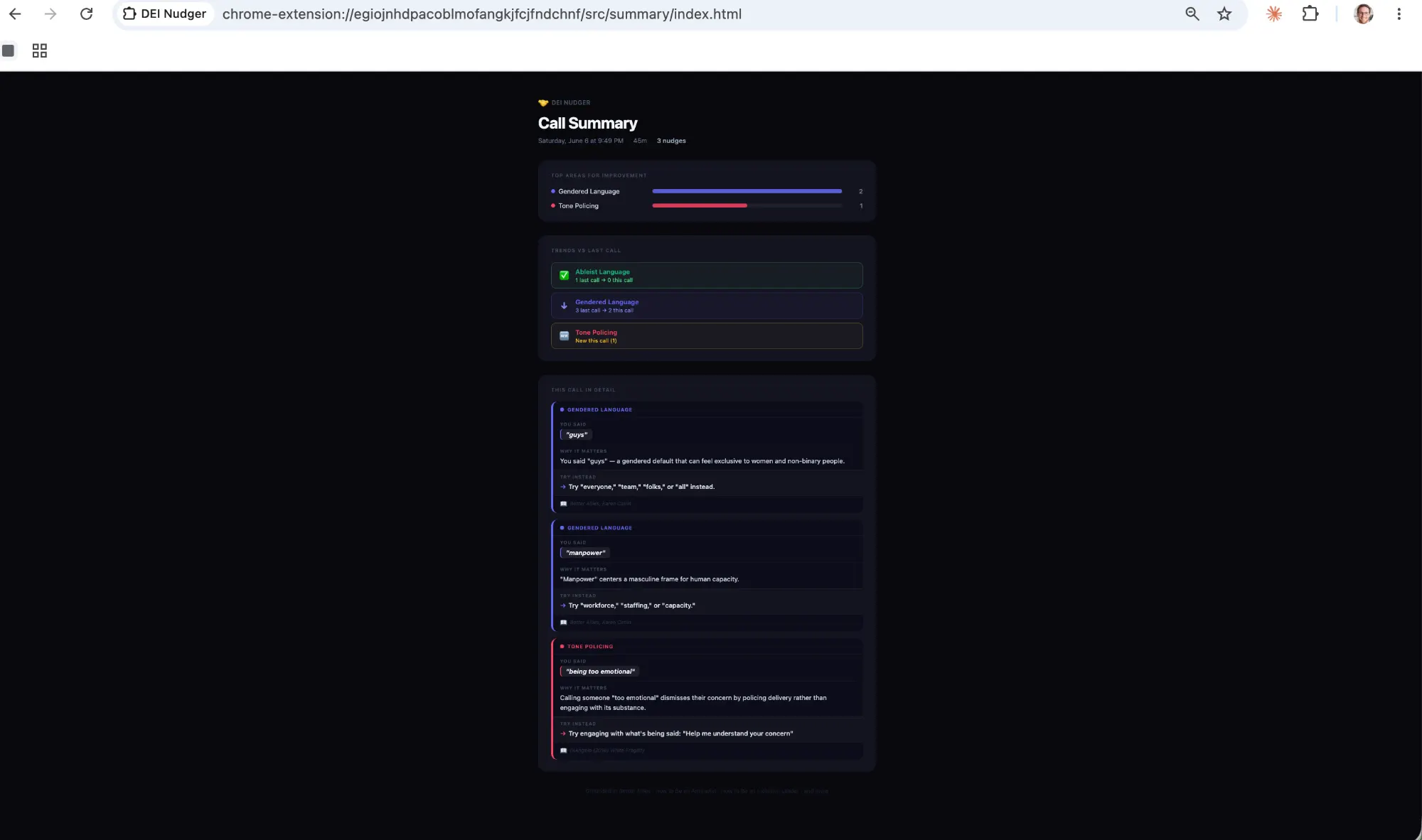The height and width of the screenshot is (840, 1422).
Task: Reload the page with the refresh icon
Action: [86, 14]
